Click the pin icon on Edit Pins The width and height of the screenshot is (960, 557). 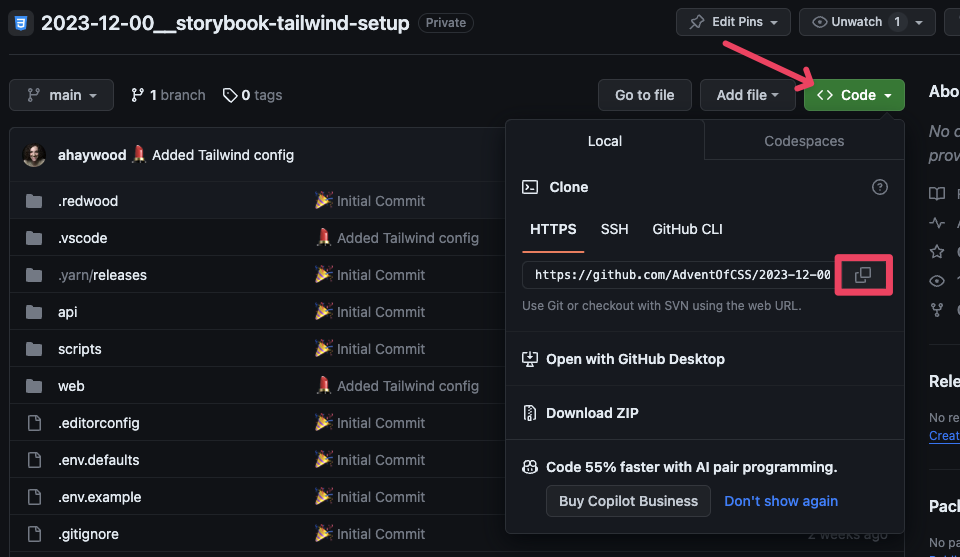[x=697, y=22]
